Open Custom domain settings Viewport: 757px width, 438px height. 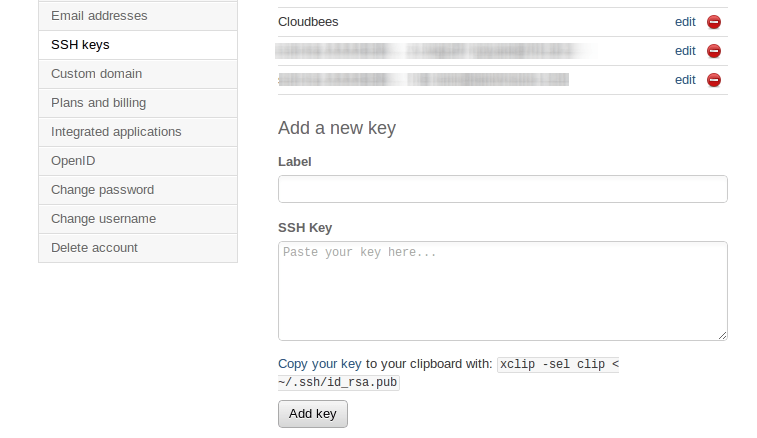click(x=138, y=74)
